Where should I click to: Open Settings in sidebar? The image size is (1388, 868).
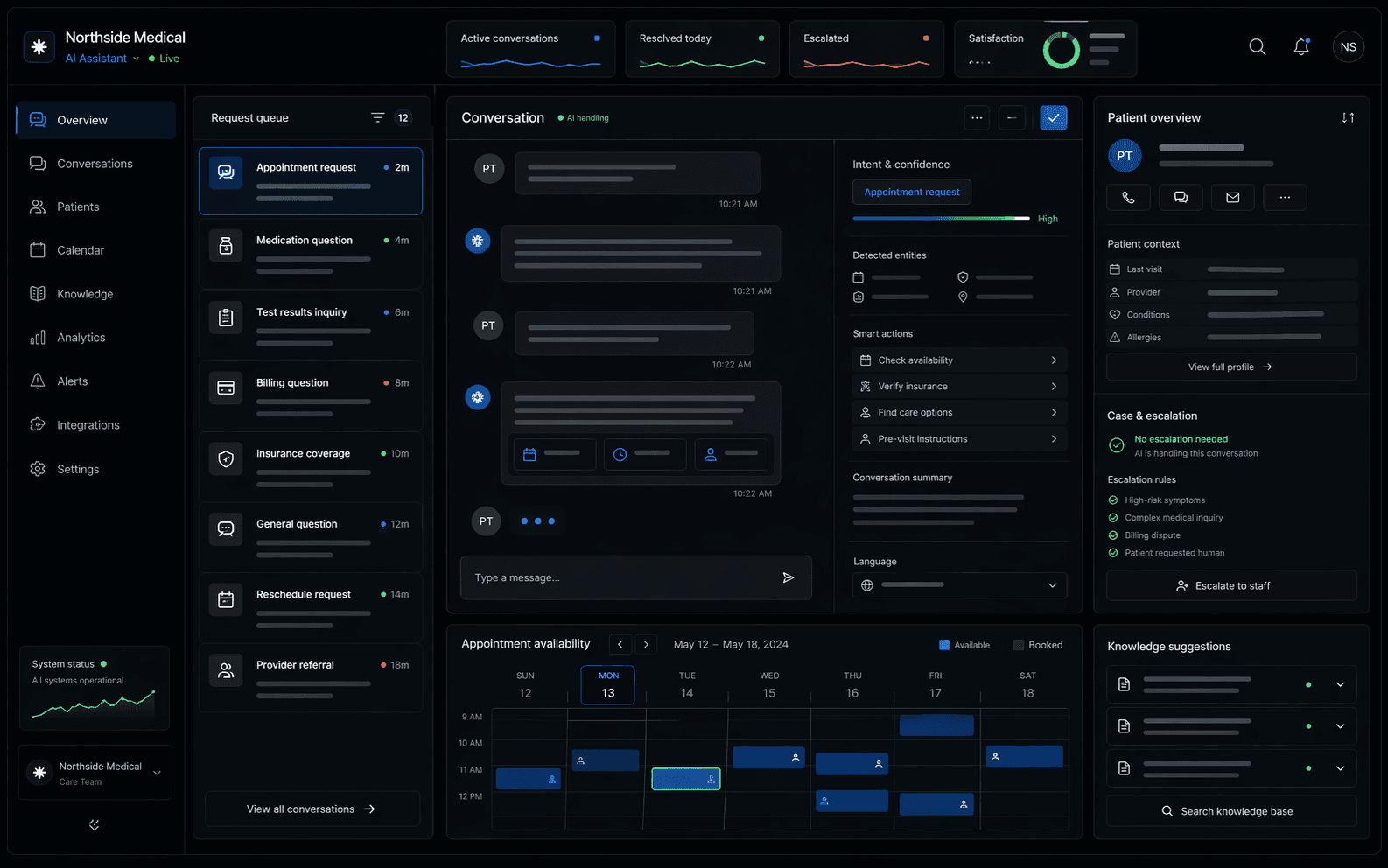click(96, 469)
